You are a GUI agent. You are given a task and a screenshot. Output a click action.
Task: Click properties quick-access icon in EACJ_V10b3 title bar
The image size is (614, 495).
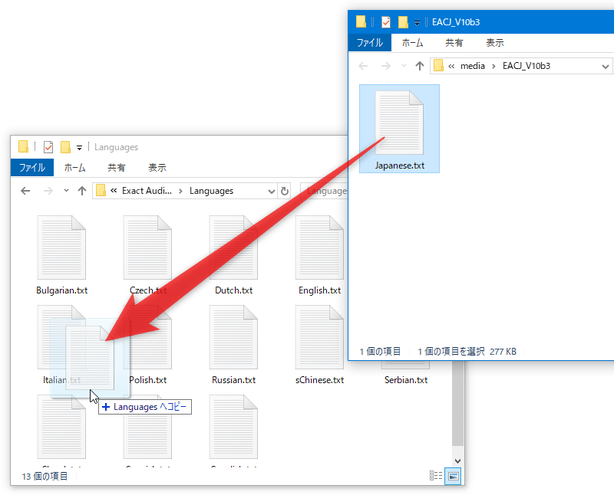pos(386,22)
